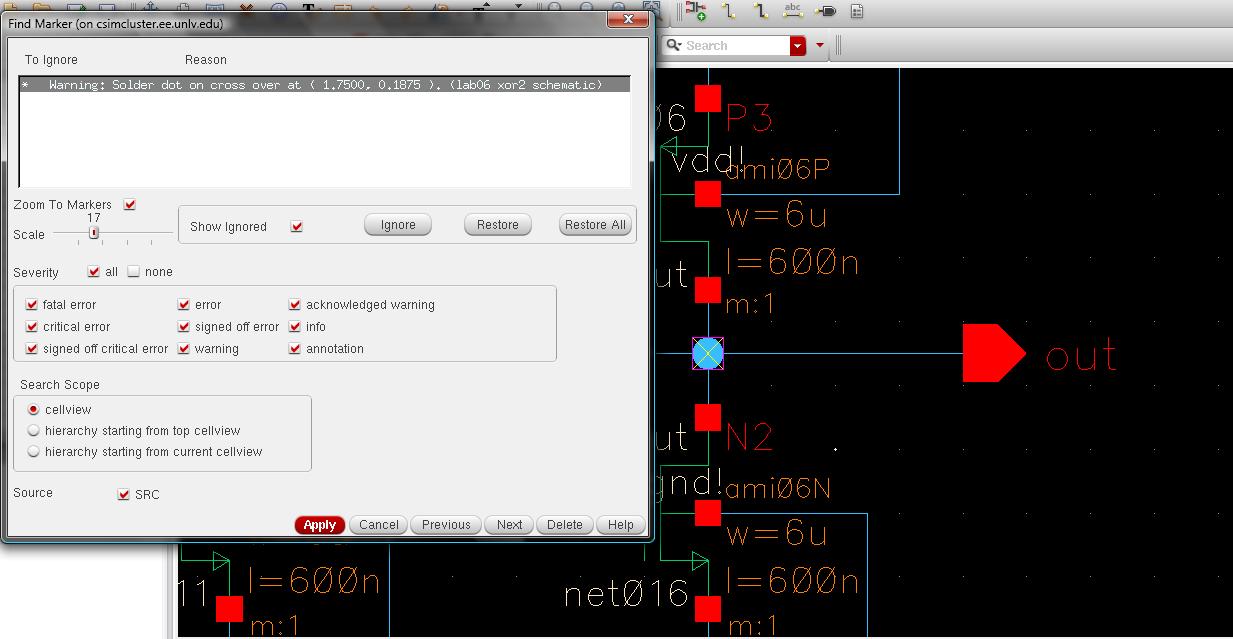Toggle the SRC source checkbox
The image size is (1233, 639).
pos(124,494)
